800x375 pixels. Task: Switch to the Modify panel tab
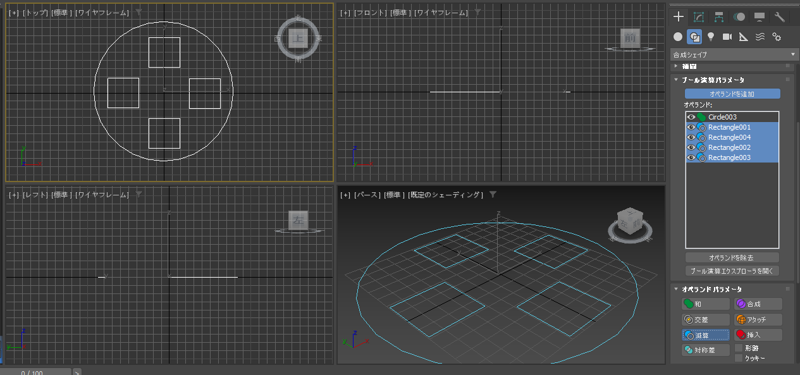click(698, 17)
